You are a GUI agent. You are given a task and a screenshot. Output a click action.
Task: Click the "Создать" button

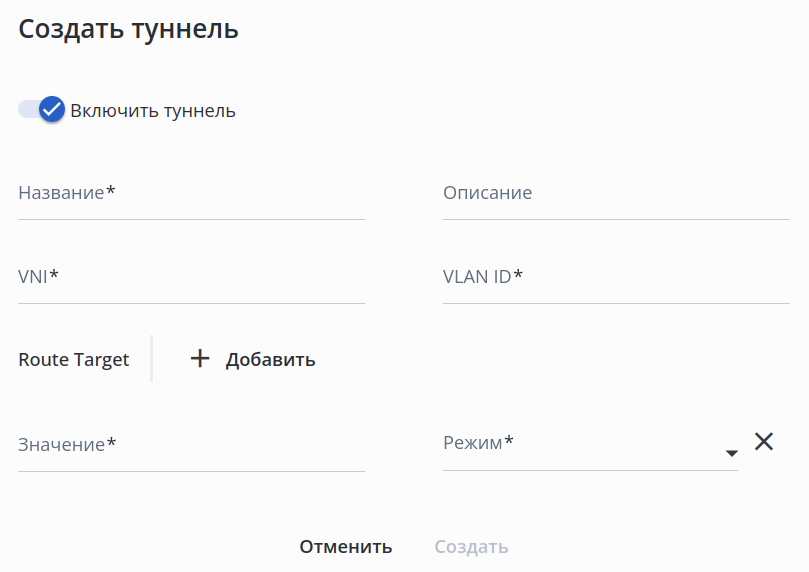point(471,547)
